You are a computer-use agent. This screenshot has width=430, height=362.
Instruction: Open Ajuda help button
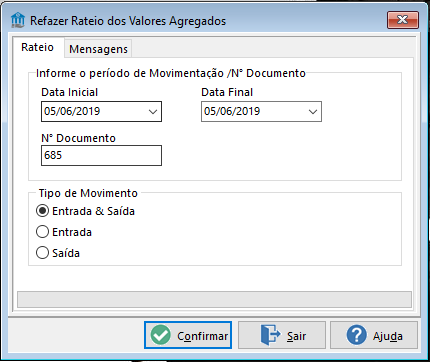pos(374,335)
